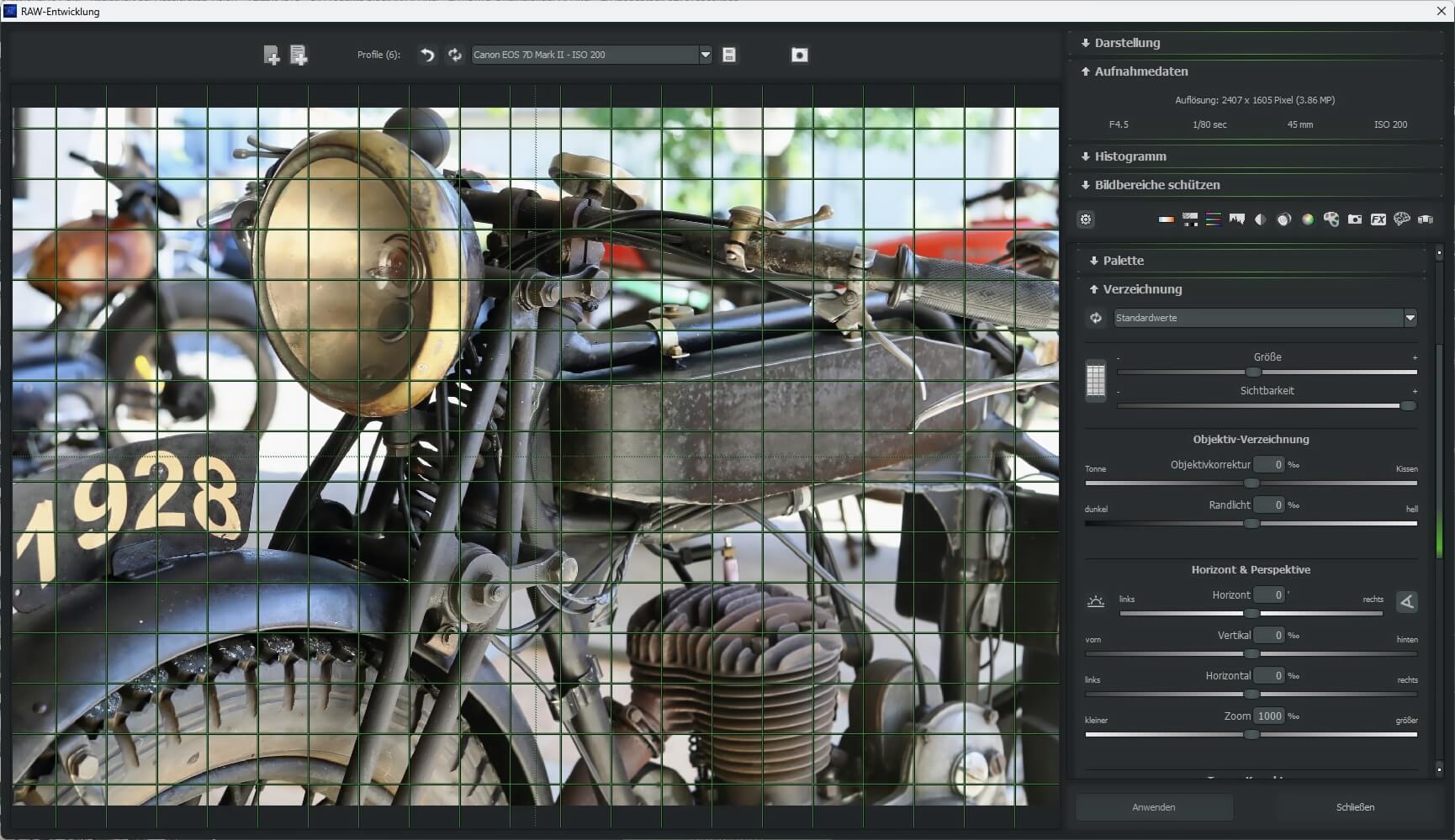
Task: Open the camera profile icon in icon bar
Action: tap(1355, 219)
